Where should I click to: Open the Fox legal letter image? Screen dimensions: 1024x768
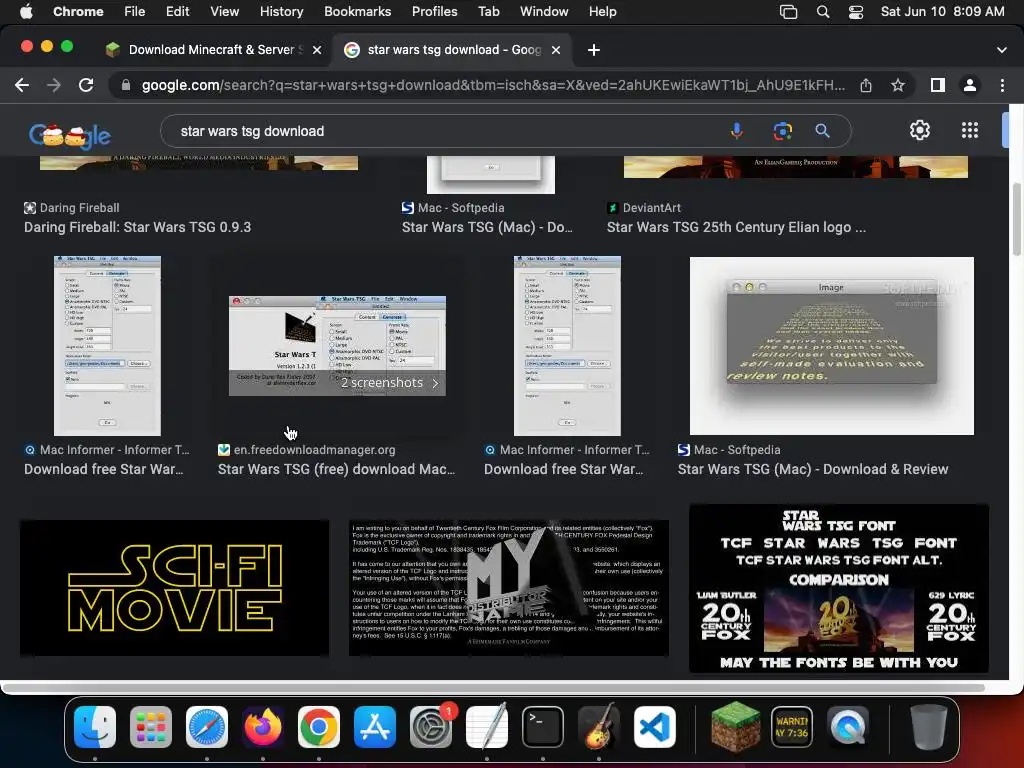[x=508, y=588]
